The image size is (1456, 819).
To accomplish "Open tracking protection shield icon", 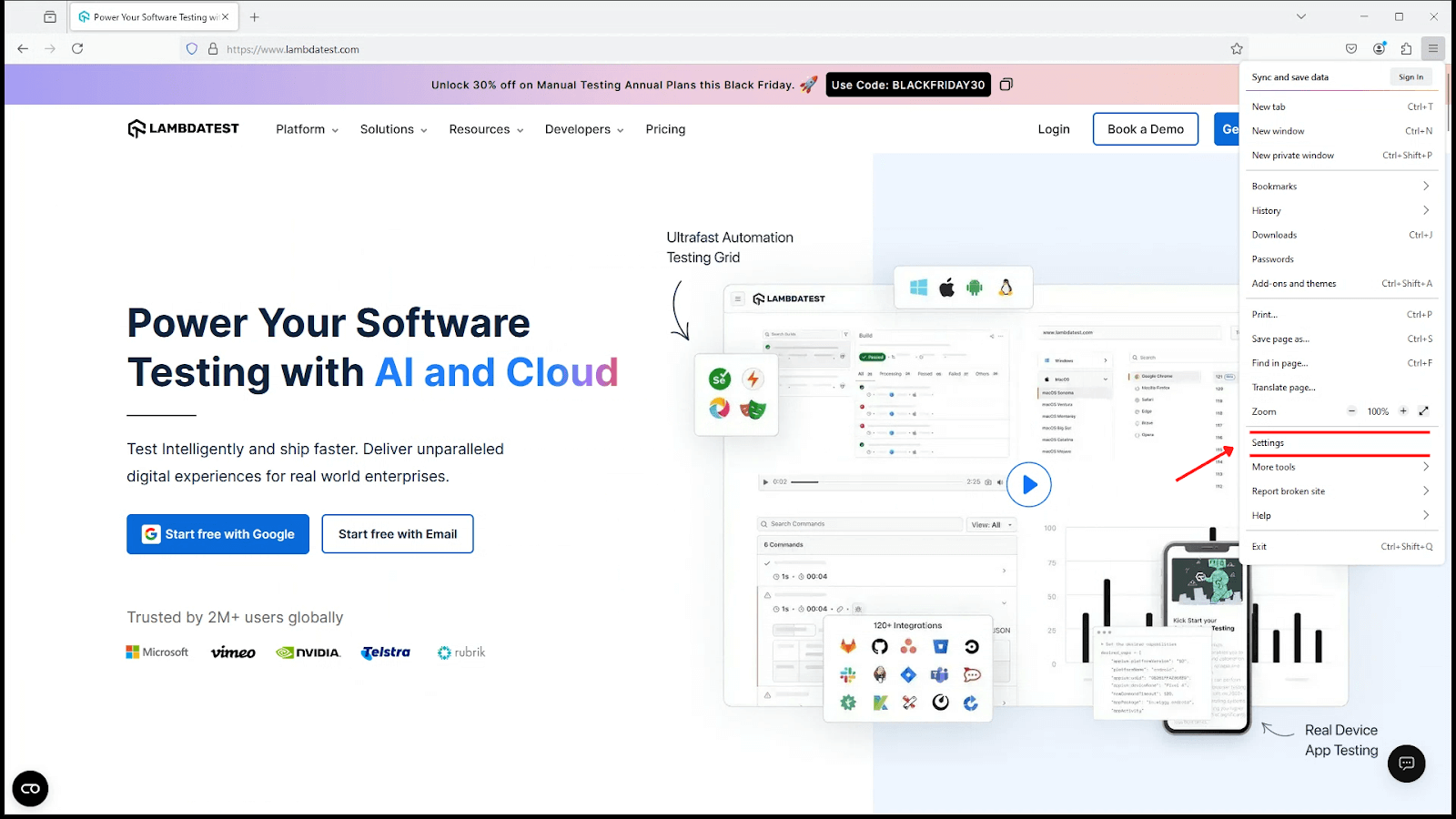I will pyautogui.click(x=192, y=49).
